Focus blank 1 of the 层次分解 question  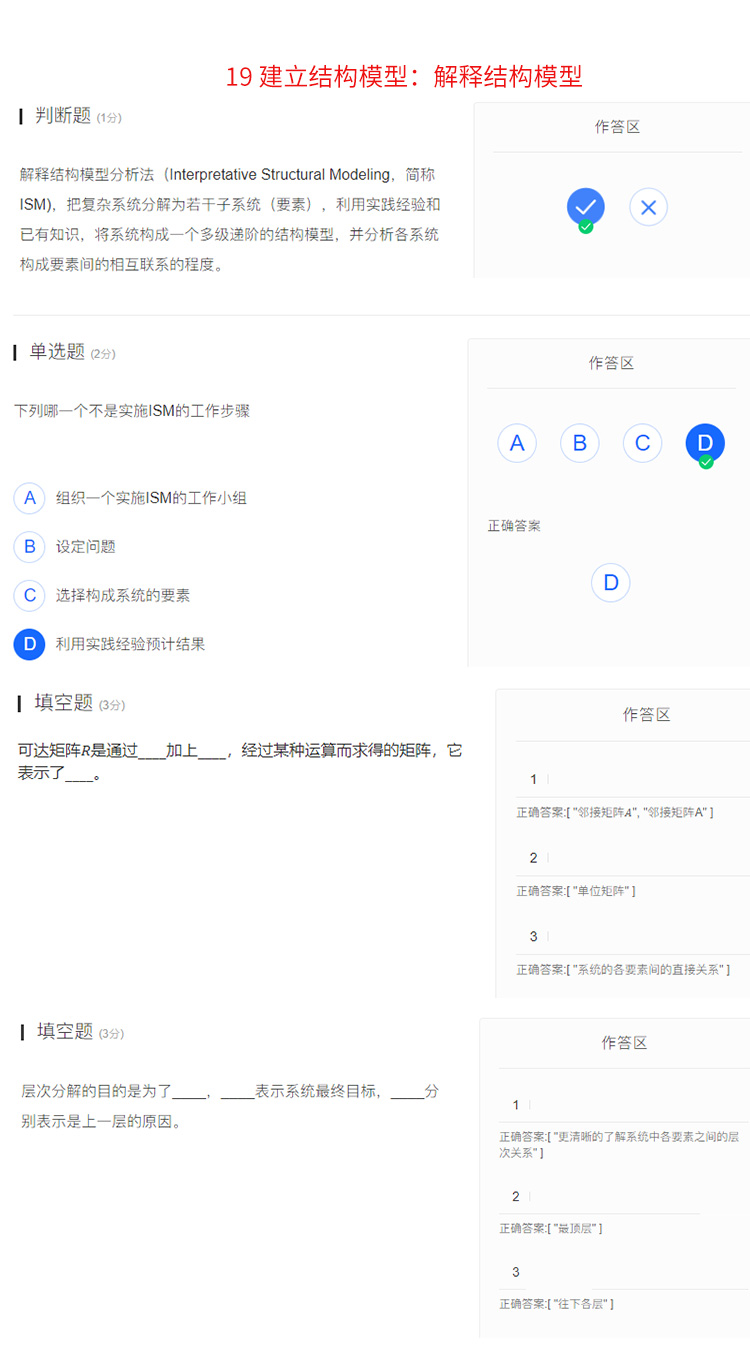click(630, 1105)
